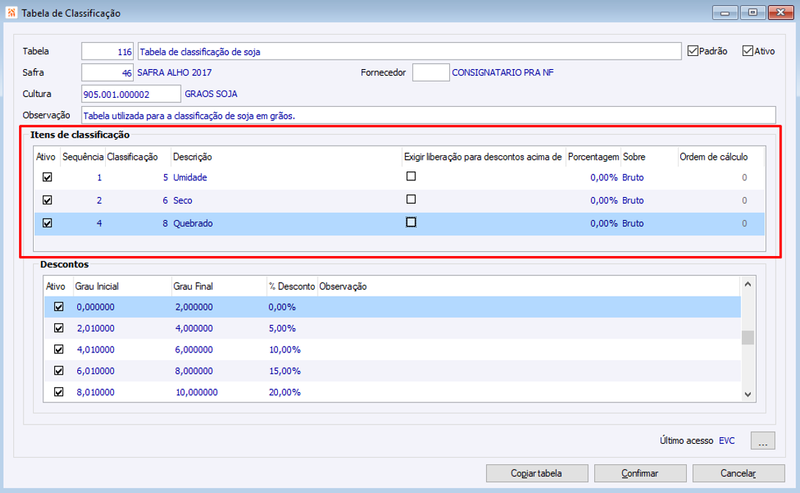The width and height of the screenshot is (800, 493).
Task: Toggle the Padrão checkbox
Action: click(692, 51)
